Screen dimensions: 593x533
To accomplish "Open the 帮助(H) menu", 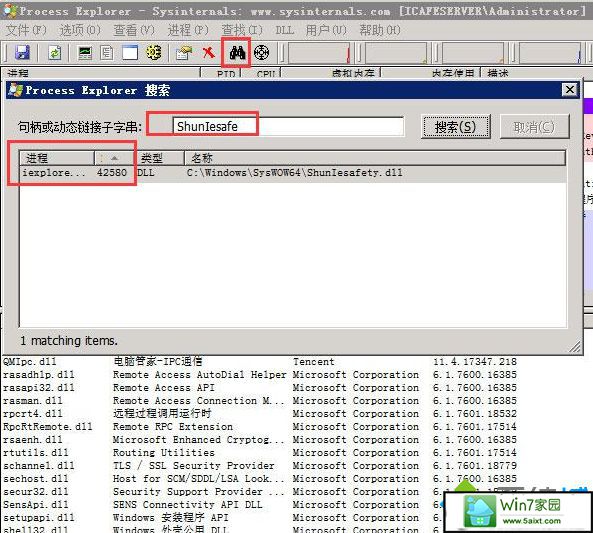I will point(380,30).
